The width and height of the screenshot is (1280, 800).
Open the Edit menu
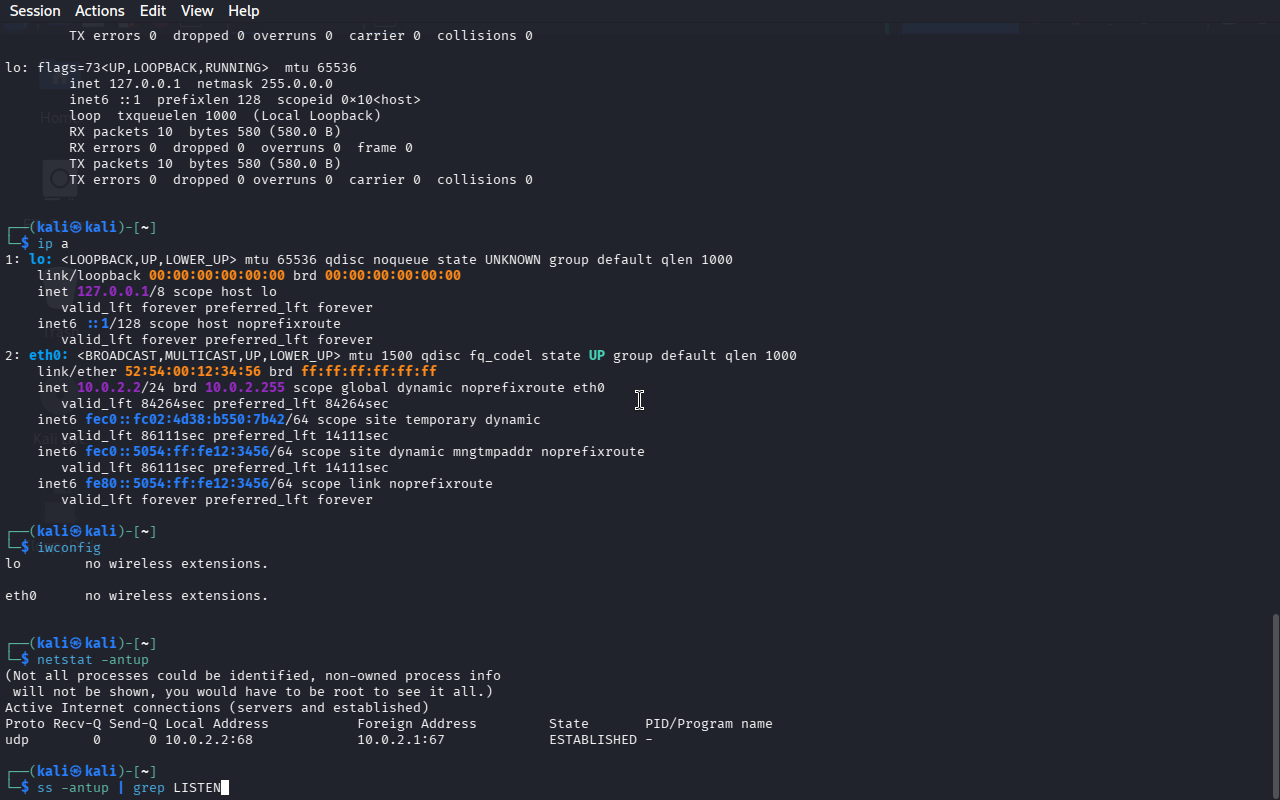click(153, 11)
